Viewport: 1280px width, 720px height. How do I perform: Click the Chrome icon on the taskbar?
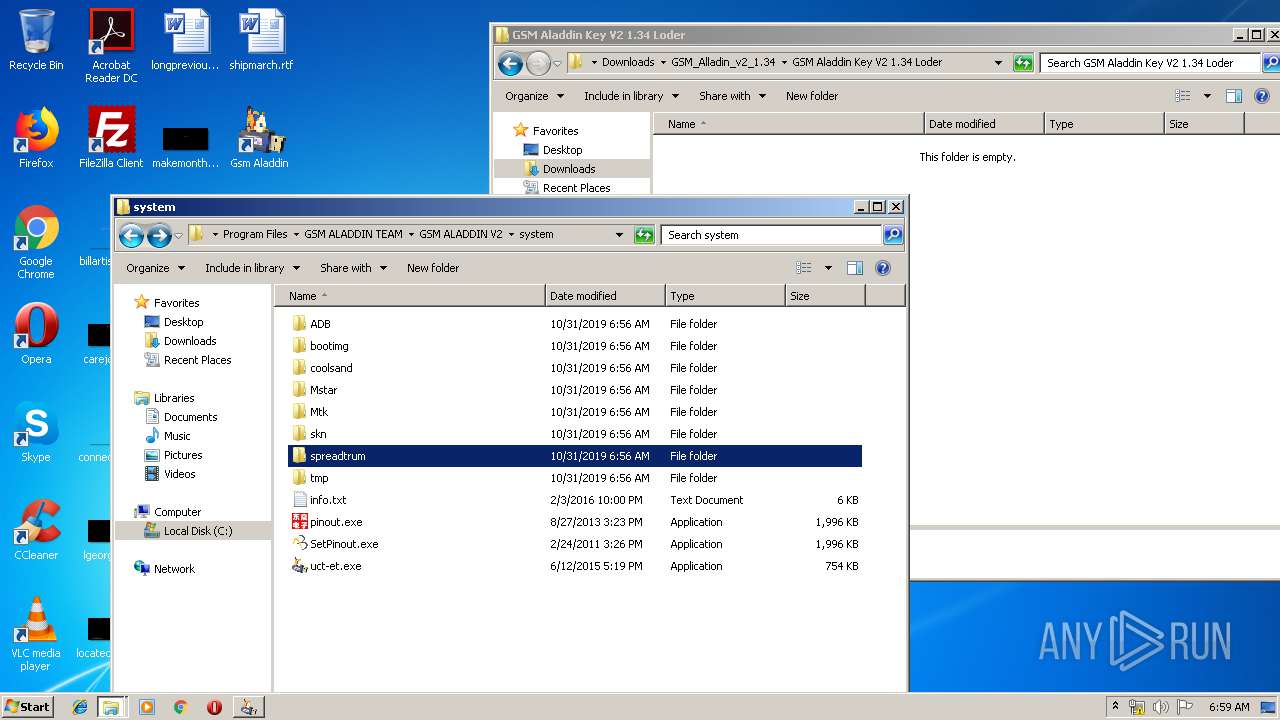pyautogui.click(x=180, y=707)
